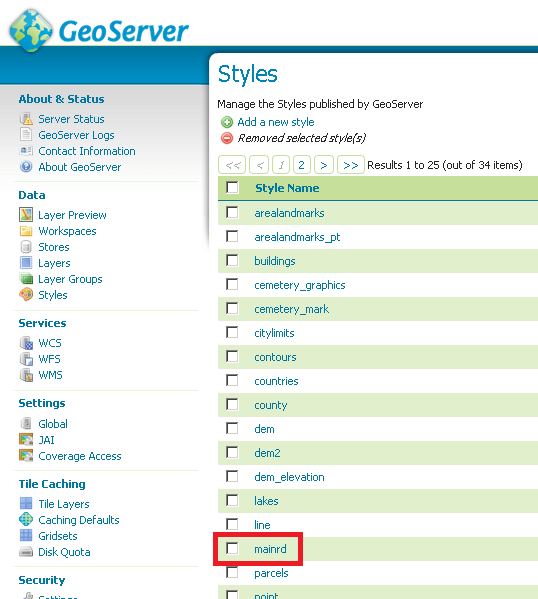Screen dimensions: 538x599
Task: Click the Caching Defaults globe icon
Action: 26,520
